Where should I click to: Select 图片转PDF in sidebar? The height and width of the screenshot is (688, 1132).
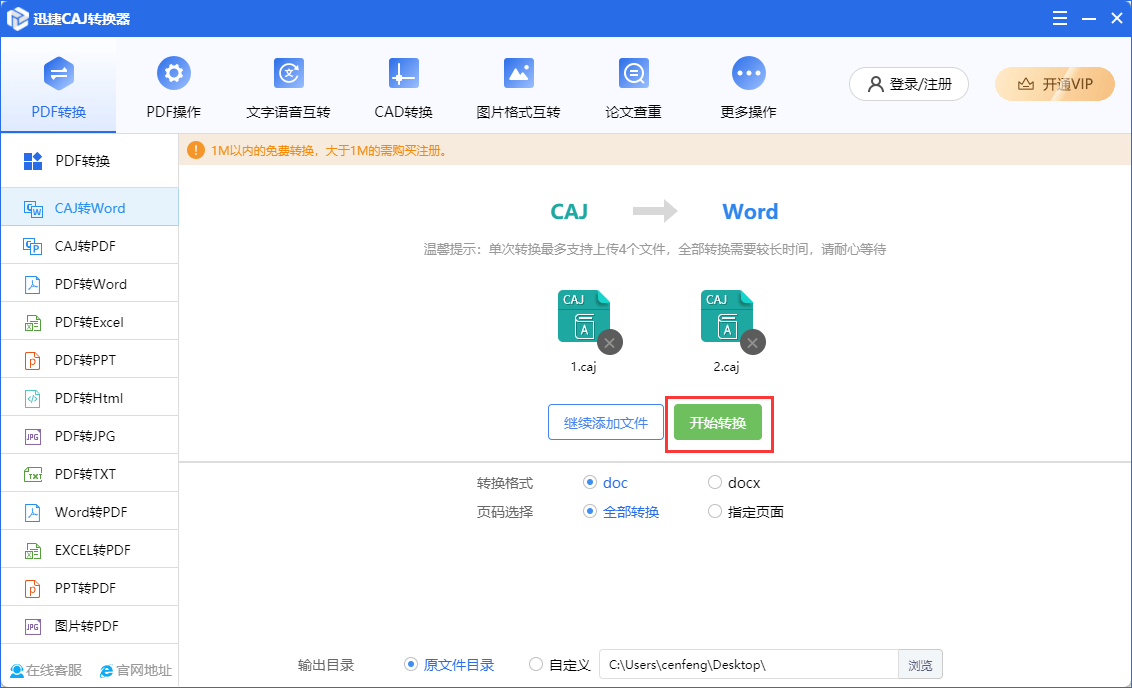(x=90, y=626)
